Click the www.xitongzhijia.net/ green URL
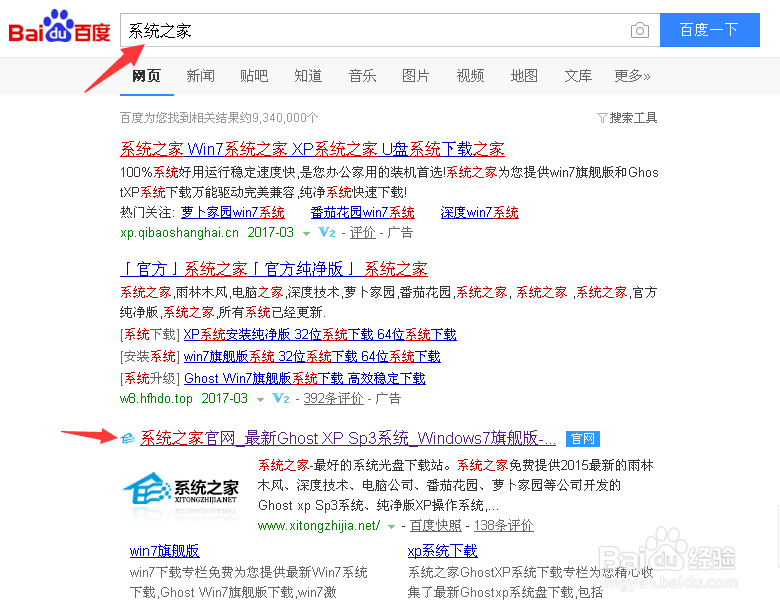The image size is (780, 610). point(319,525)
